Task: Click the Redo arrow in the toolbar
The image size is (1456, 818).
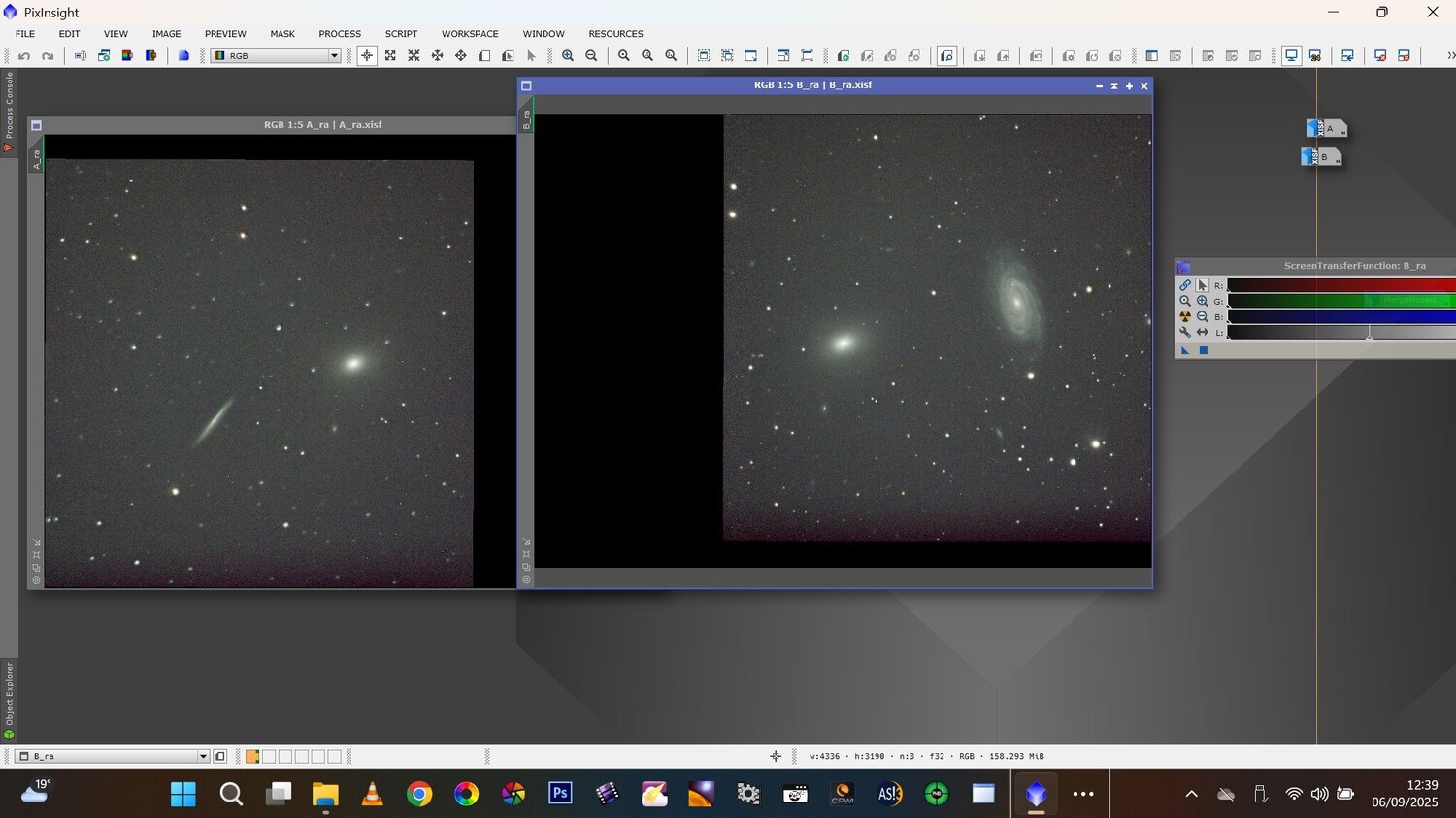Action: point(48,56)
